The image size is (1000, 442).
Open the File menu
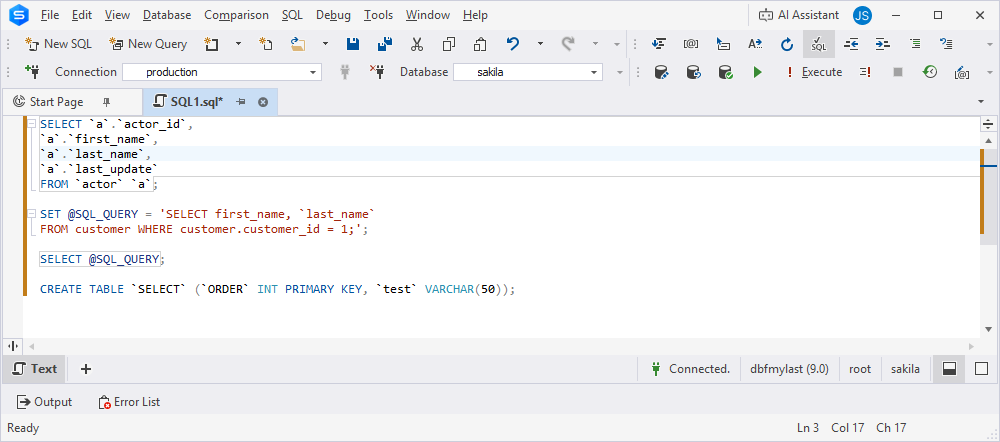(50, 15)
